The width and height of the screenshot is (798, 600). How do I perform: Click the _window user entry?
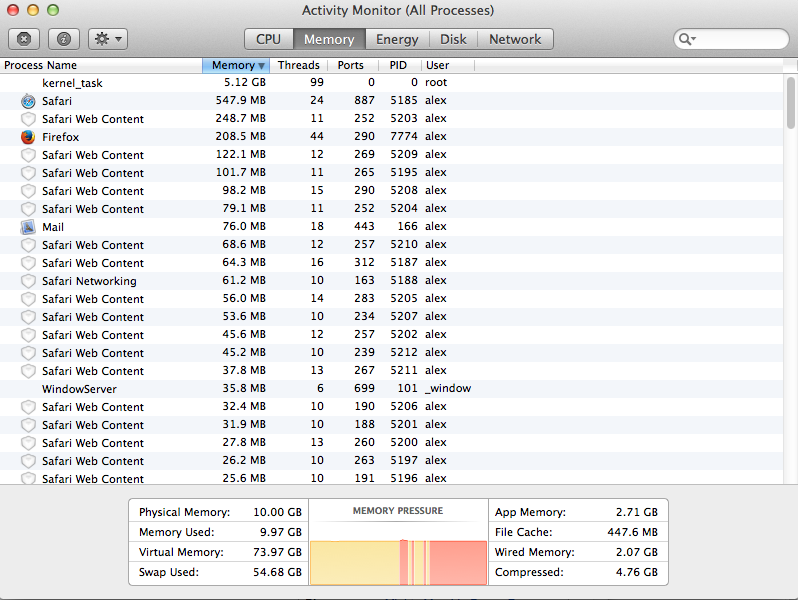[x=448, y=388]
